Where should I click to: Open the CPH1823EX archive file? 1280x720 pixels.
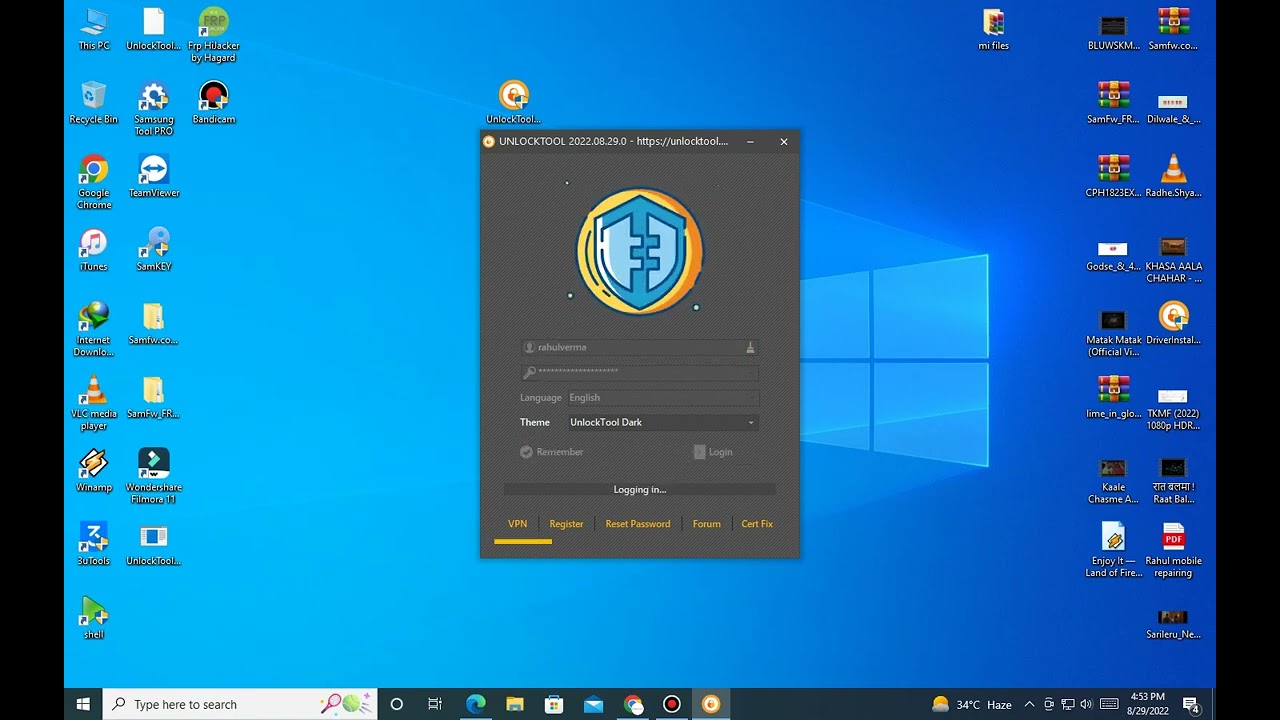[1113, 177]
